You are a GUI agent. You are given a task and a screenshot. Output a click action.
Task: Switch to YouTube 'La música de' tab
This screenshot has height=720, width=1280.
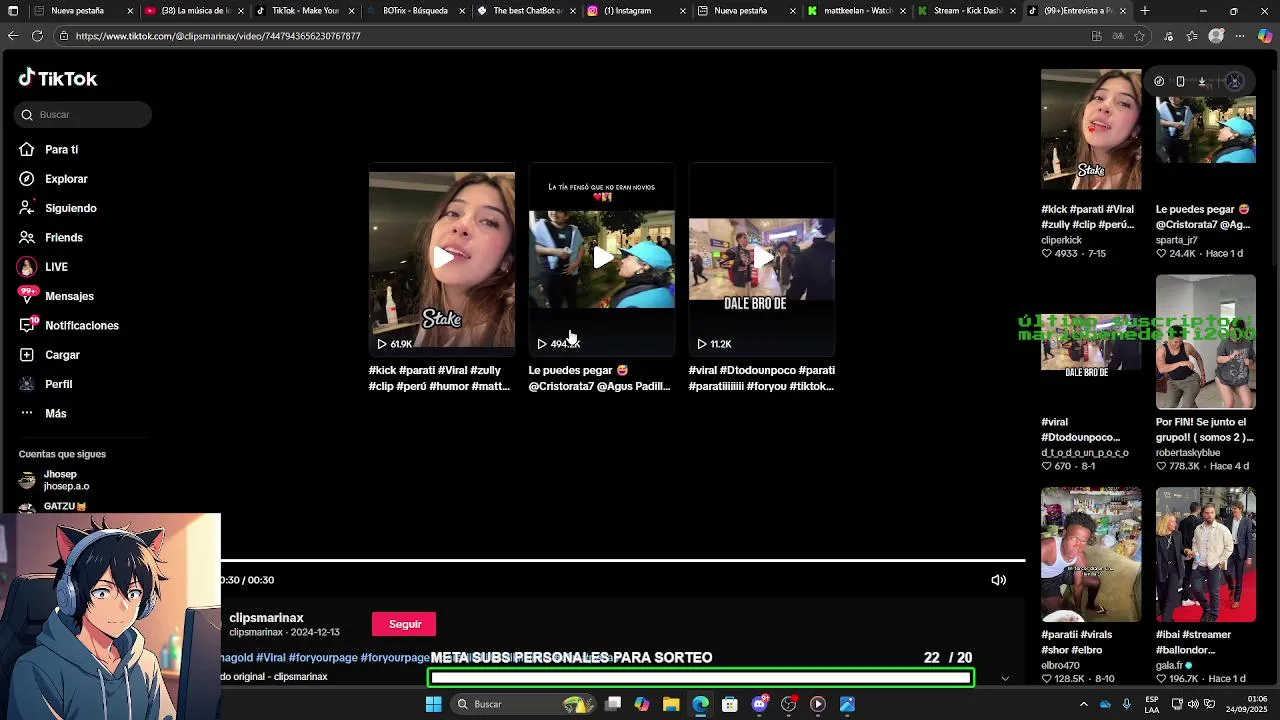point(195,11)
